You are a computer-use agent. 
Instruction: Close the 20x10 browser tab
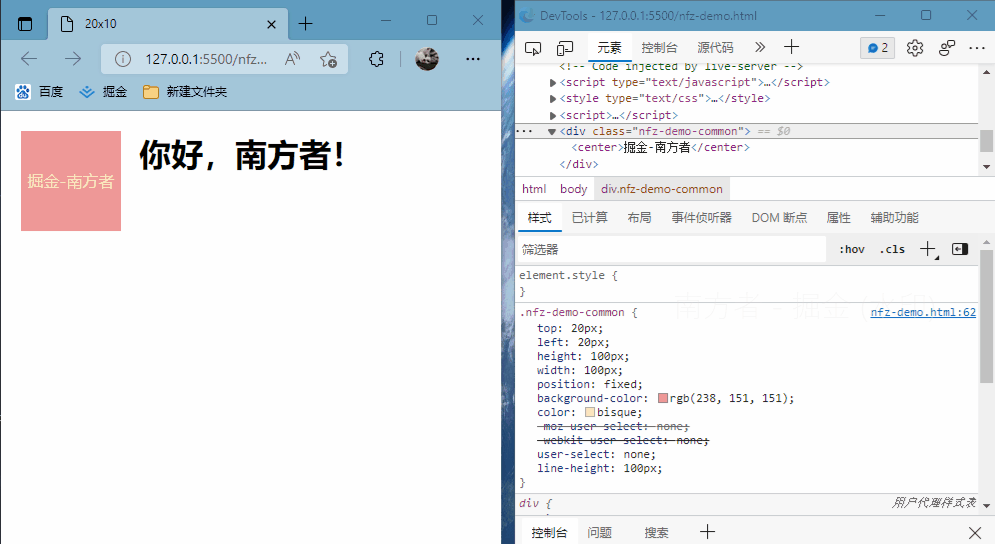(x=272, y=24)
